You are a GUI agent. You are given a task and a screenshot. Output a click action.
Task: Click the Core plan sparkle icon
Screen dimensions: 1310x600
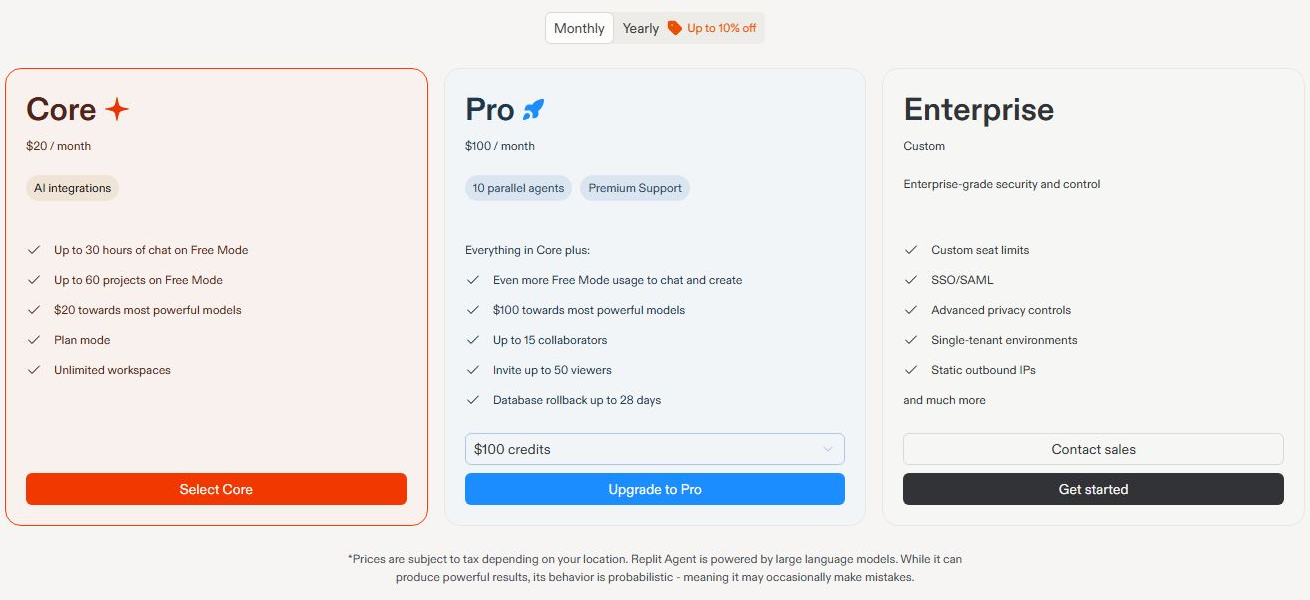point(117,109)
